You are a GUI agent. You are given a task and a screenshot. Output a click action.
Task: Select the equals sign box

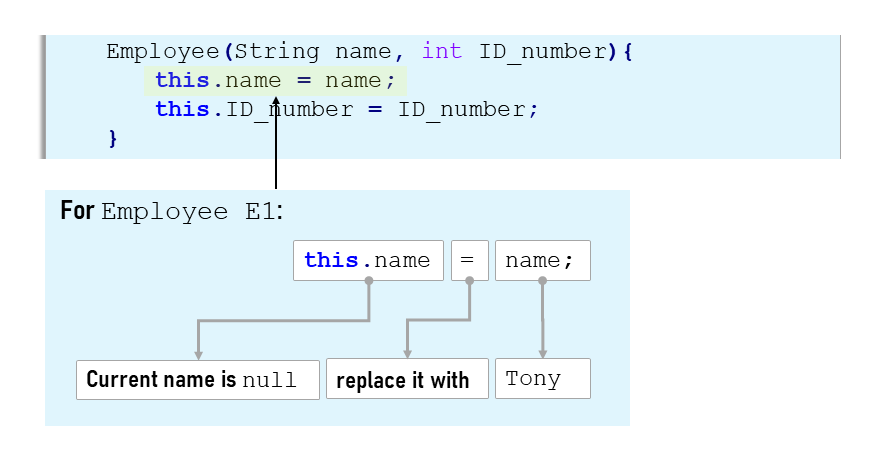pyautogui.click(x=469, y=261)
